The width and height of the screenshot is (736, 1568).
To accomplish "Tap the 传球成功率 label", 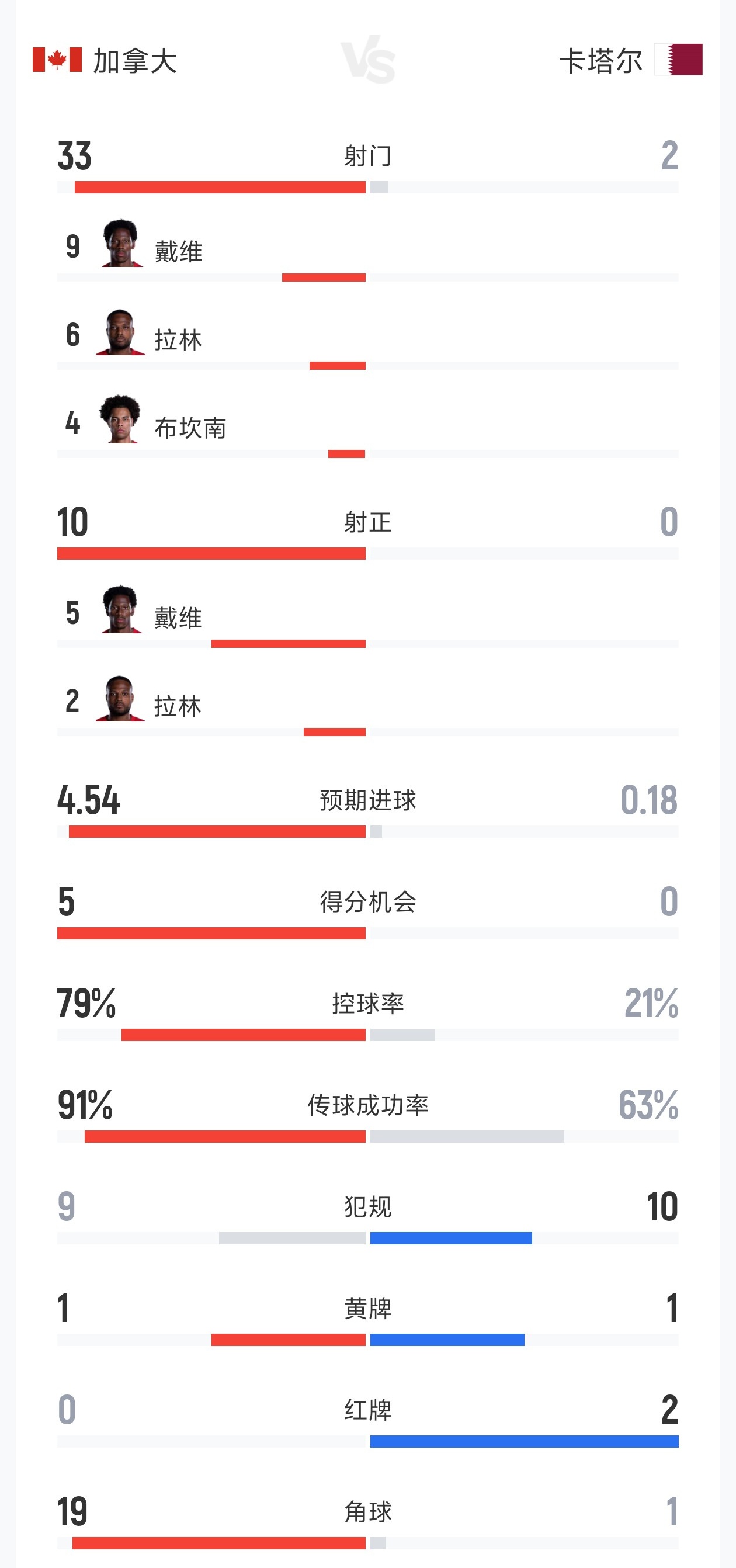I will click(x=367, y=1105).
